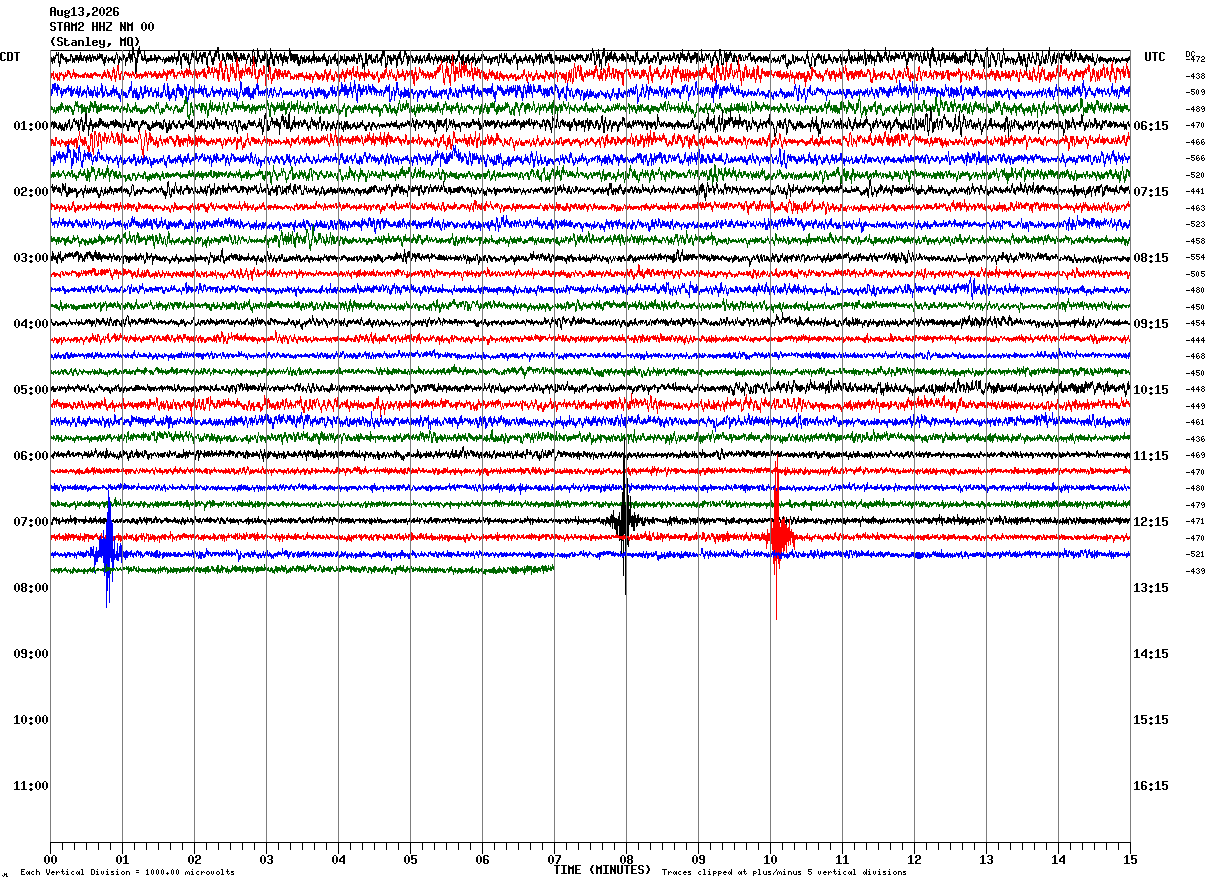The height and width of the screenshot is (886, 1210).
Task: Click the (Stanley, MO) location label
Action: point(95,42)
